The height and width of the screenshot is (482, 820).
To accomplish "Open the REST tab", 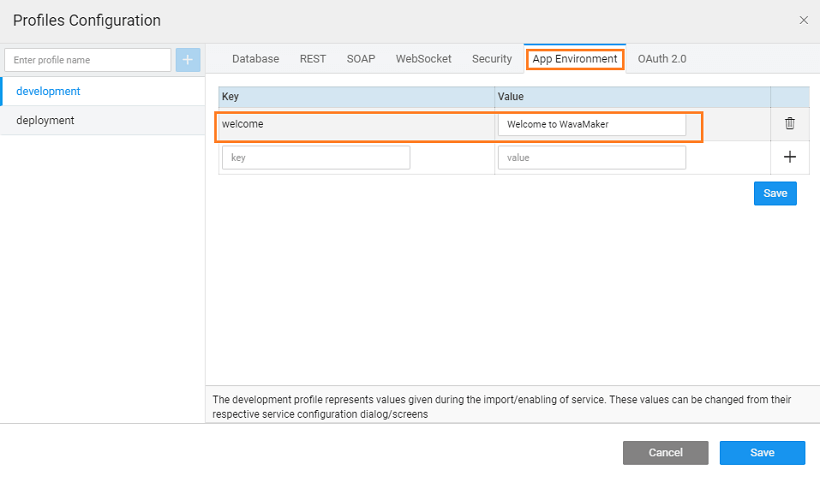I will point(313,59).
